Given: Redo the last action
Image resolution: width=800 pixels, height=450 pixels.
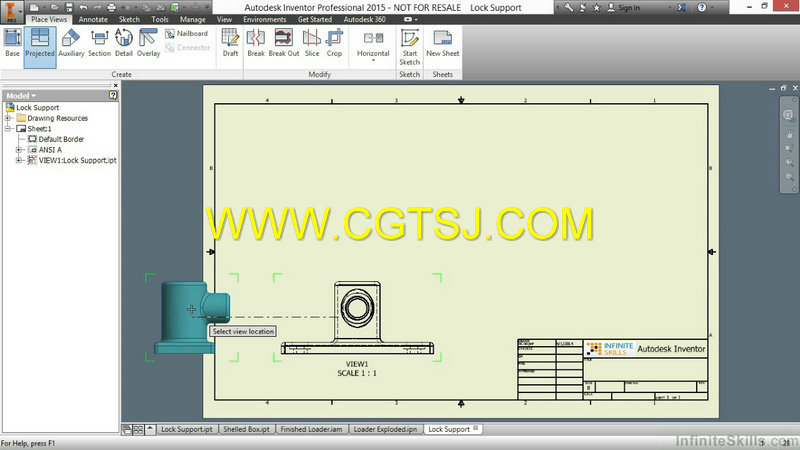Looking at the screenshot, I should click(97, 7).
